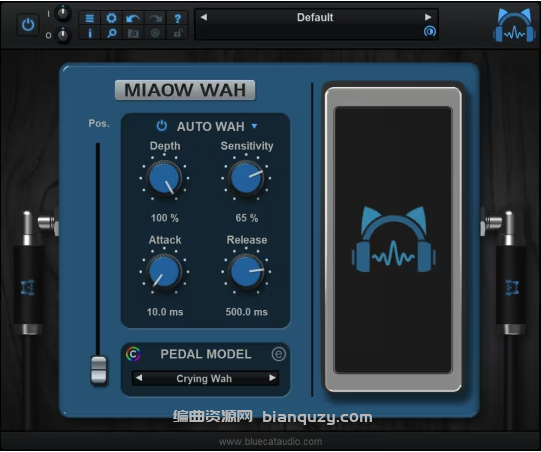Click the Pos. slider handle
The width and height of the screenshot is (541, 452).
[x=99, y=370]
